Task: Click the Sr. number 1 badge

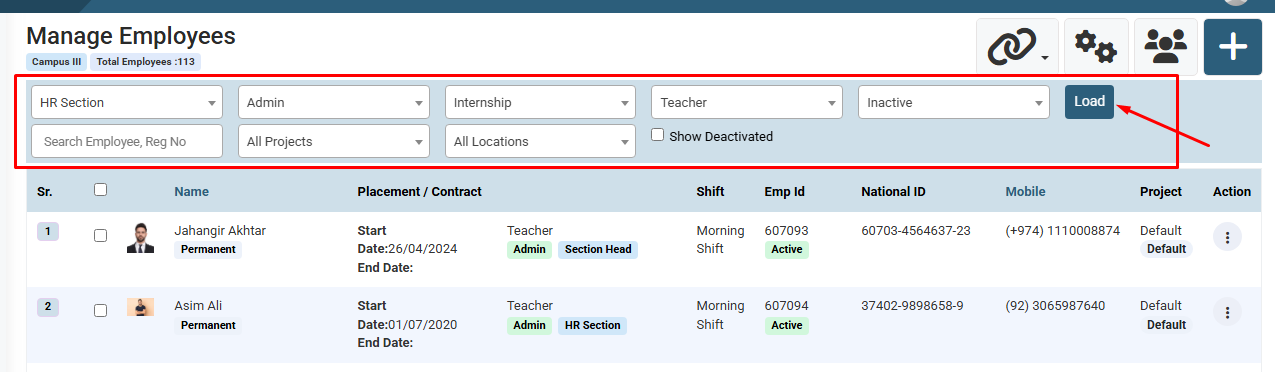Action: (x=49, y=232)
